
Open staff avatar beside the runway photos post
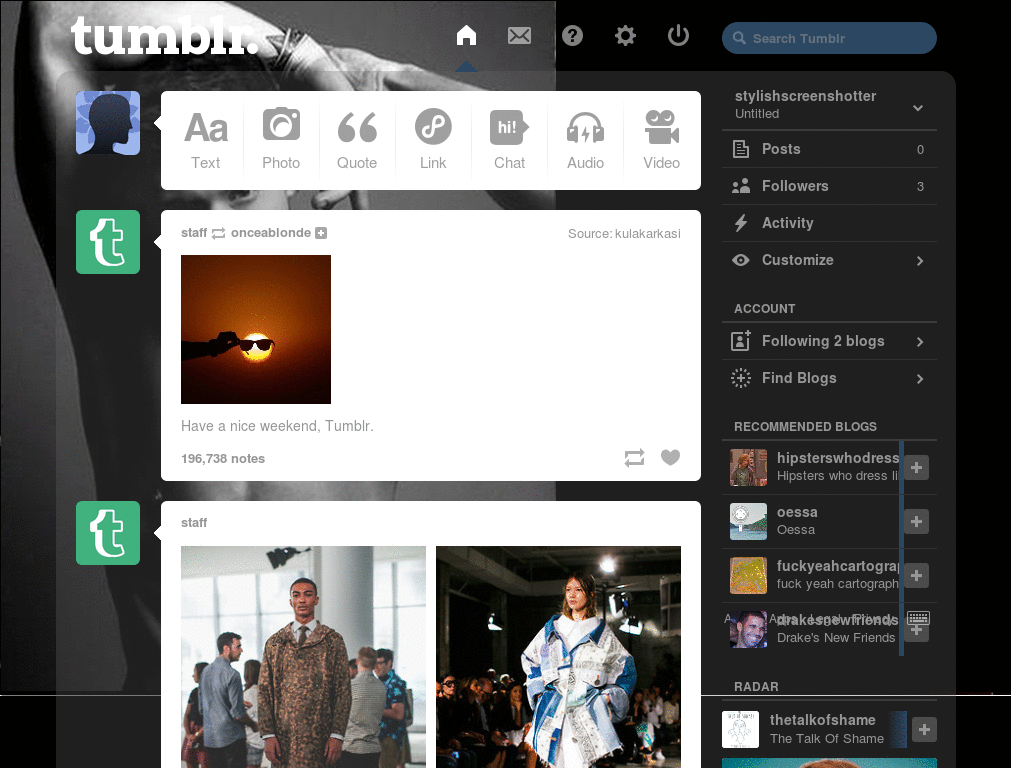point(108,533)
